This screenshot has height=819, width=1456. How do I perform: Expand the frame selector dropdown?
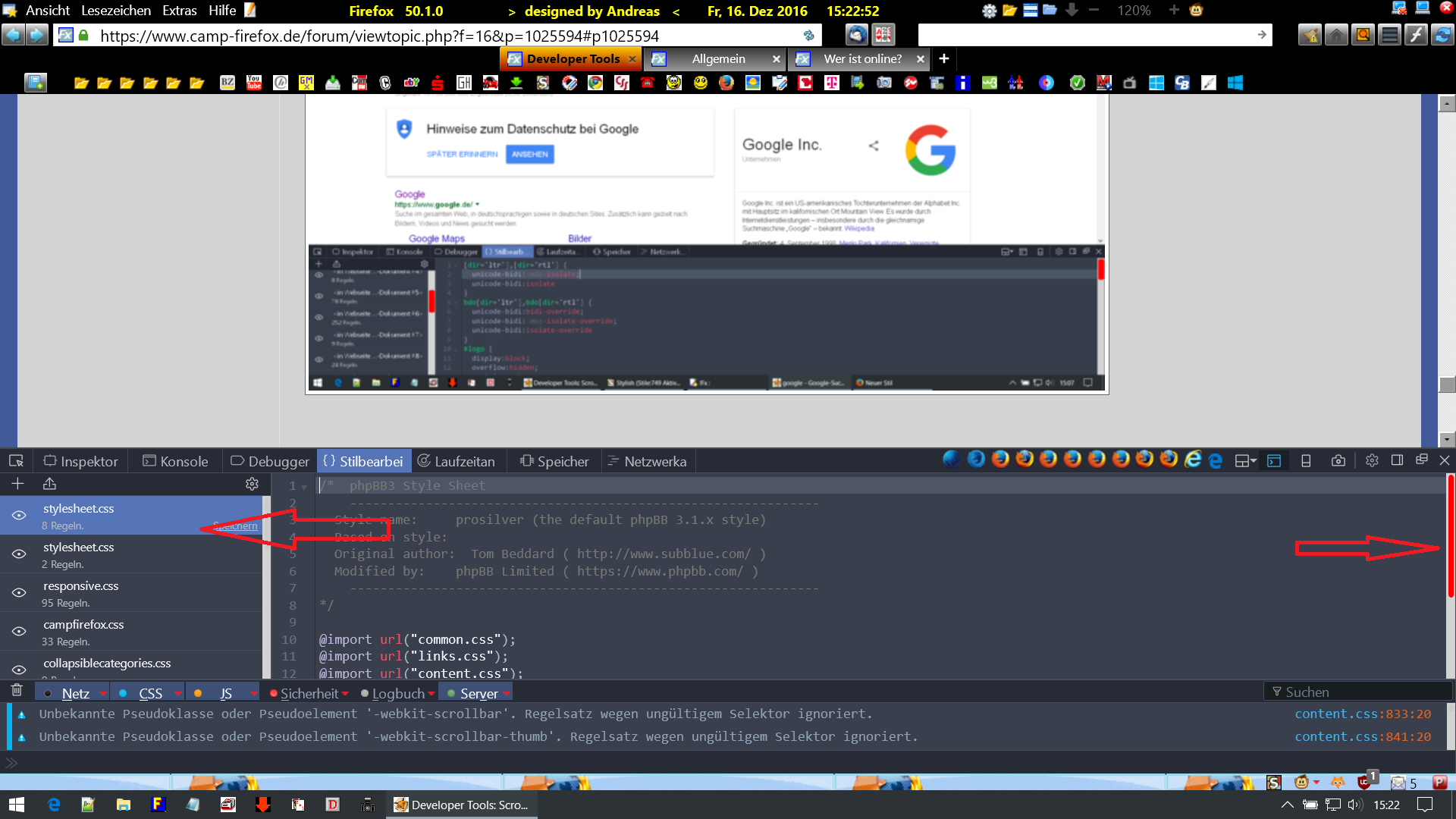pos(1245,461)
